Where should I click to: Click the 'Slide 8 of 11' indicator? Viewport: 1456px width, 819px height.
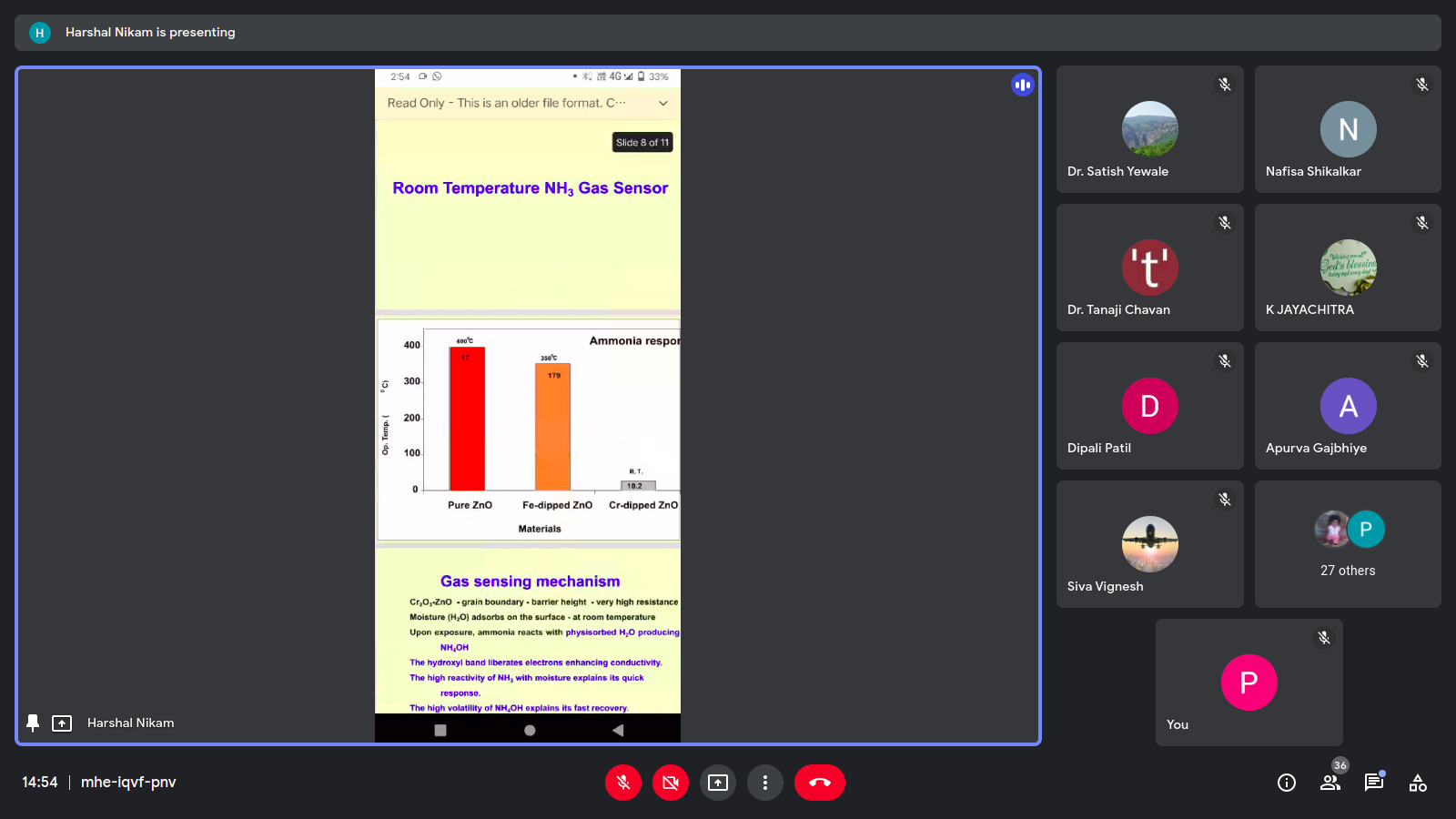point(642,142)
